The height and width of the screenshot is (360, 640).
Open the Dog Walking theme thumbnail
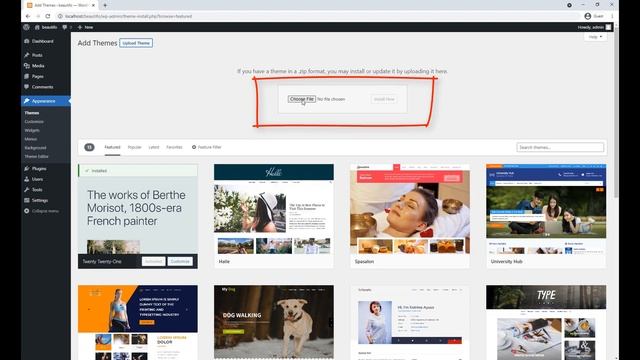(x=274, y=322)
